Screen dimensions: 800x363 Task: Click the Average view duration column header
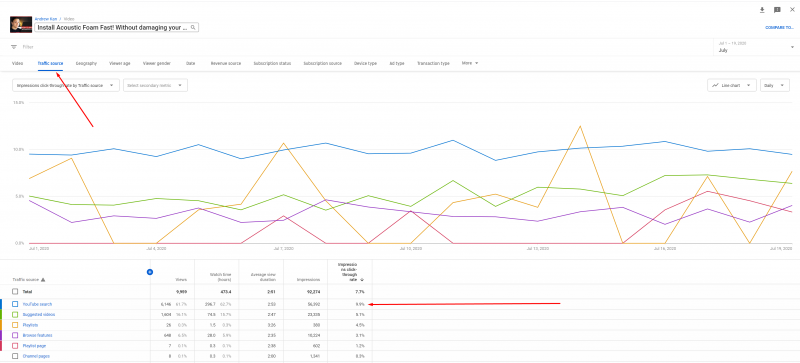(x=263, y=278)
